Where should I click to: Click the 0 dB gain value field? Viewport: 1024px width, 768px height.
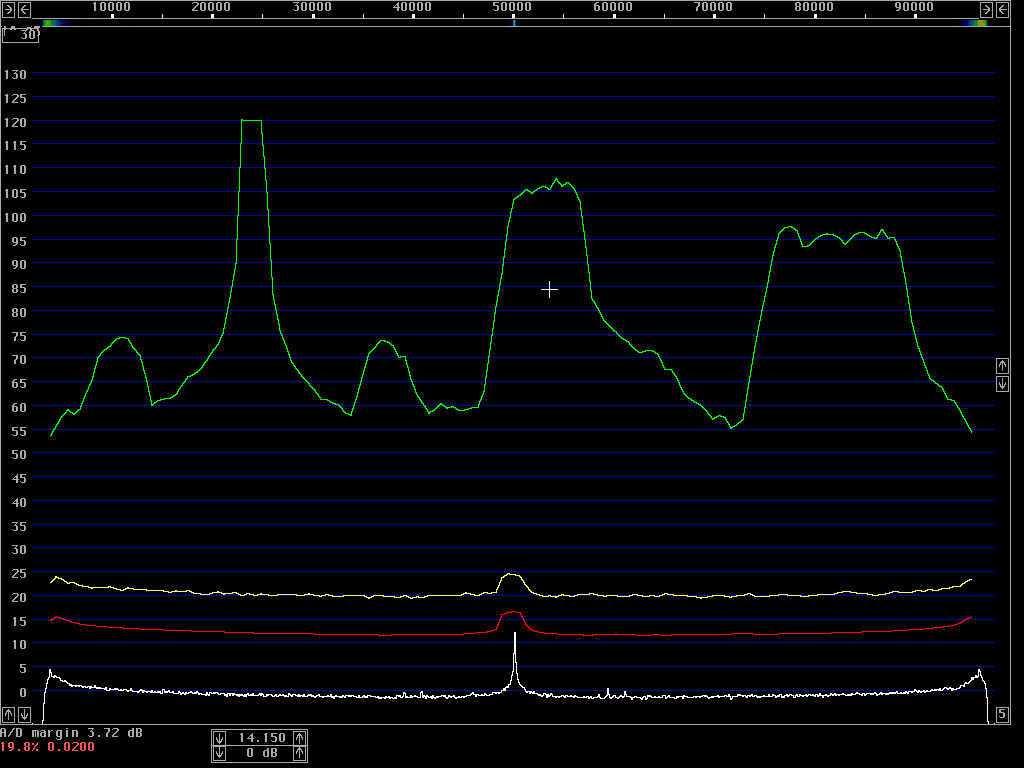(x=261, y=754)
